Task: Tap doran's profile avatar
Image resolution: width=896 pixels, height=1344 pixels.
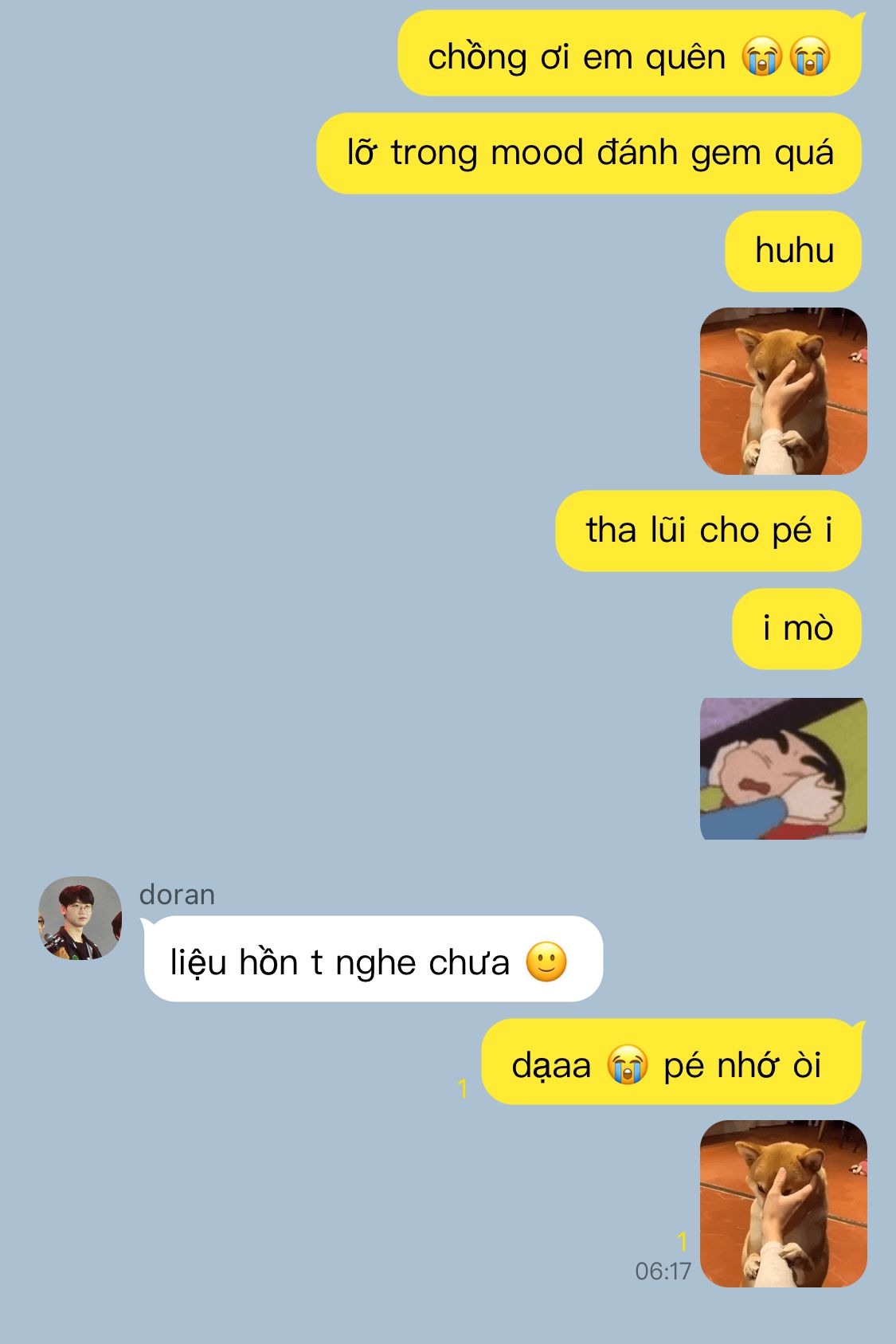Action: tap(80, 918)
